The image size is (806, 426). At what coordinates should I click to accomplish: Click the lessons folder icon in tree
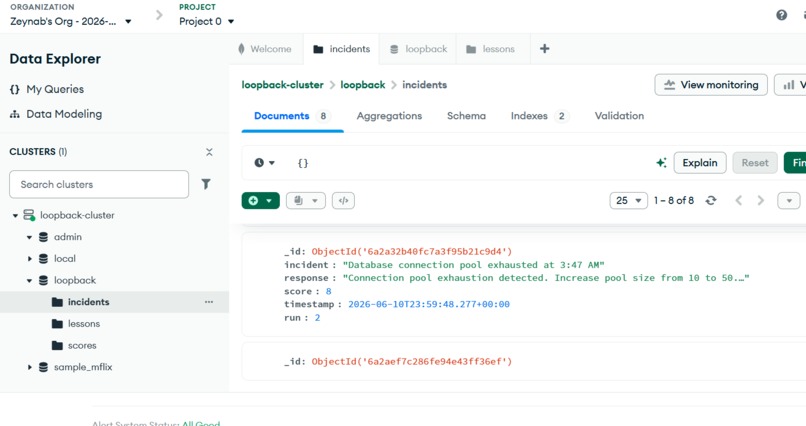tap(57, 324)
